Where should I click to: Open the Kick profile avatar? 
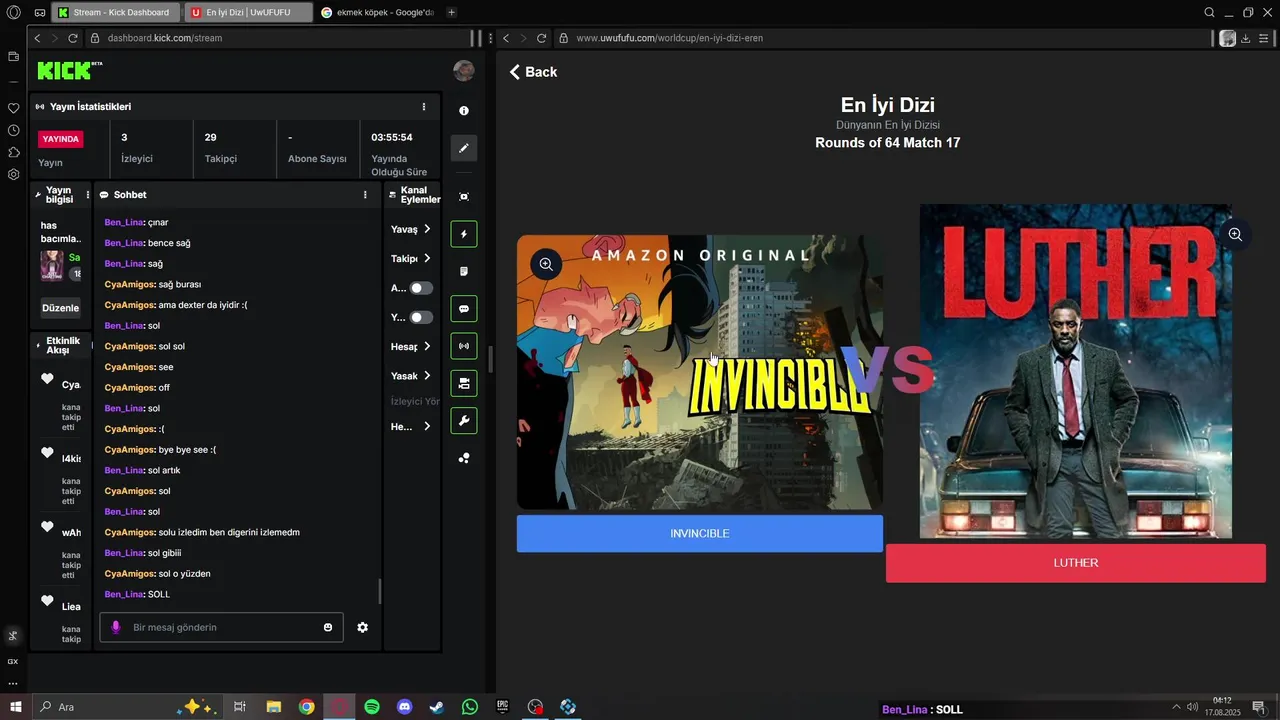(x=464, y=70)
